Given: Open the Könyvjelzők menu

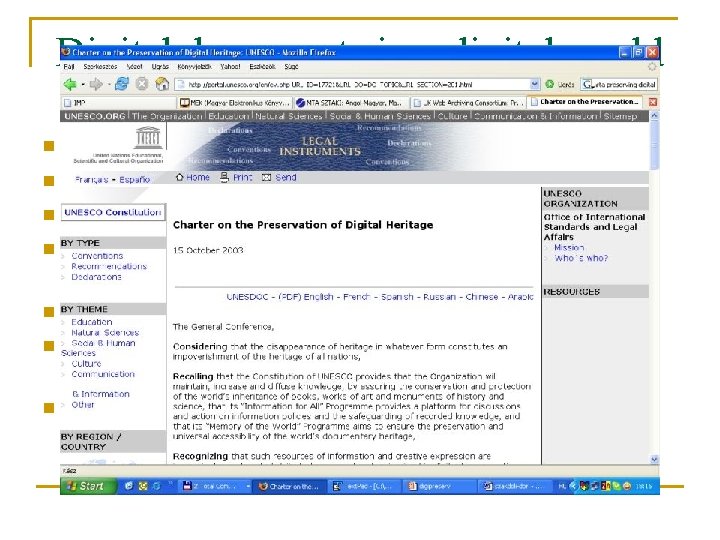Looking at the screenshot, I should click(194, 67).
